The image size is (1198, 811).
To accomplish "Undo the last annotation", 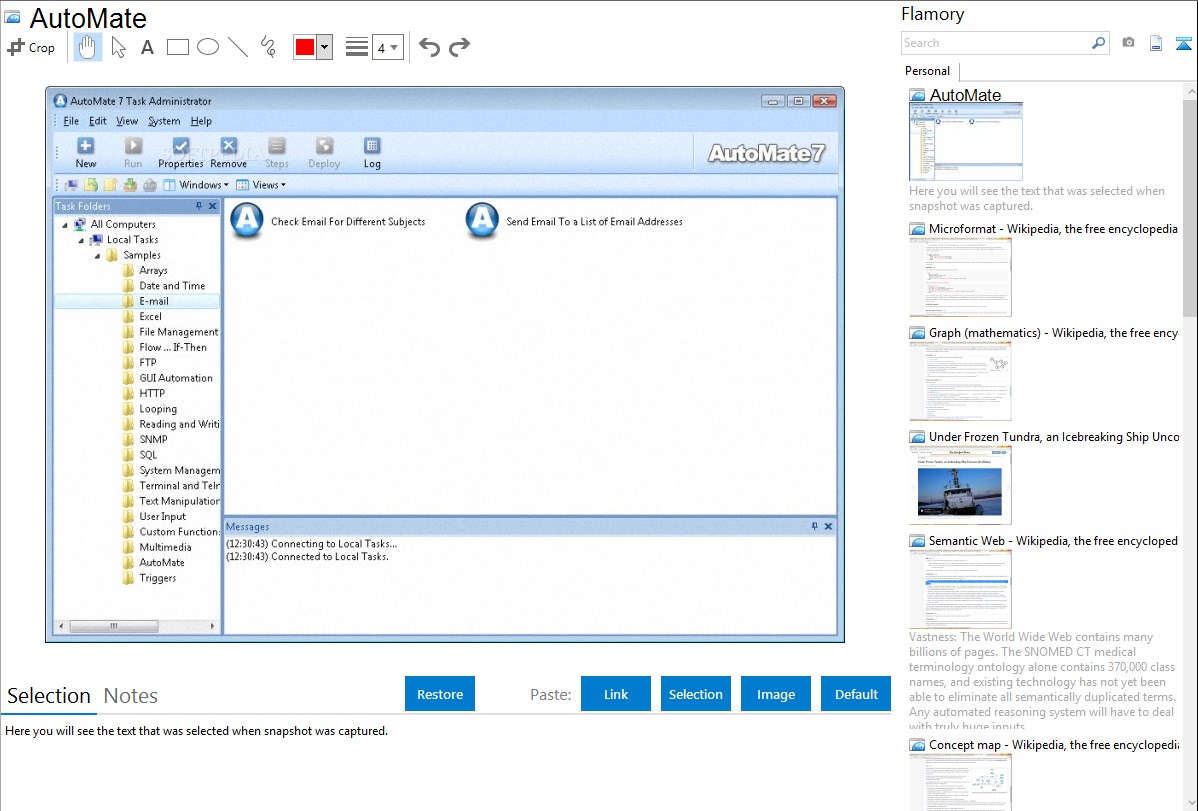I will coord(429,47).
